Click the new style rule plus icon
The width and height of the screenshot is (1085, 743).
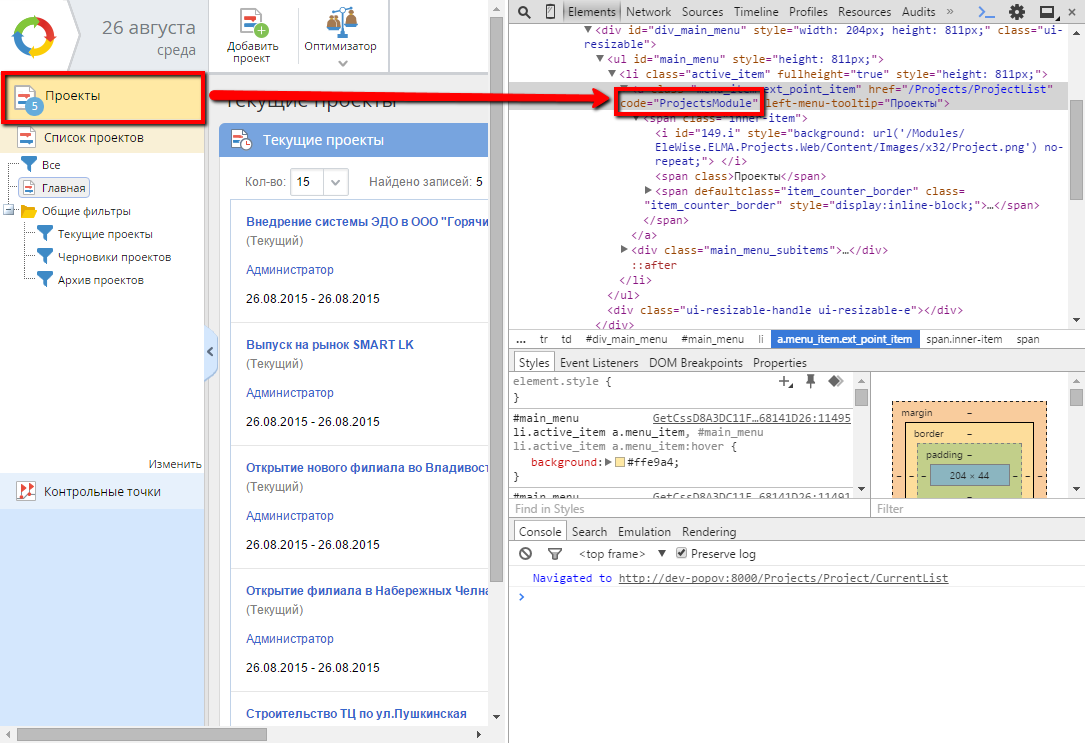[786, 382]
